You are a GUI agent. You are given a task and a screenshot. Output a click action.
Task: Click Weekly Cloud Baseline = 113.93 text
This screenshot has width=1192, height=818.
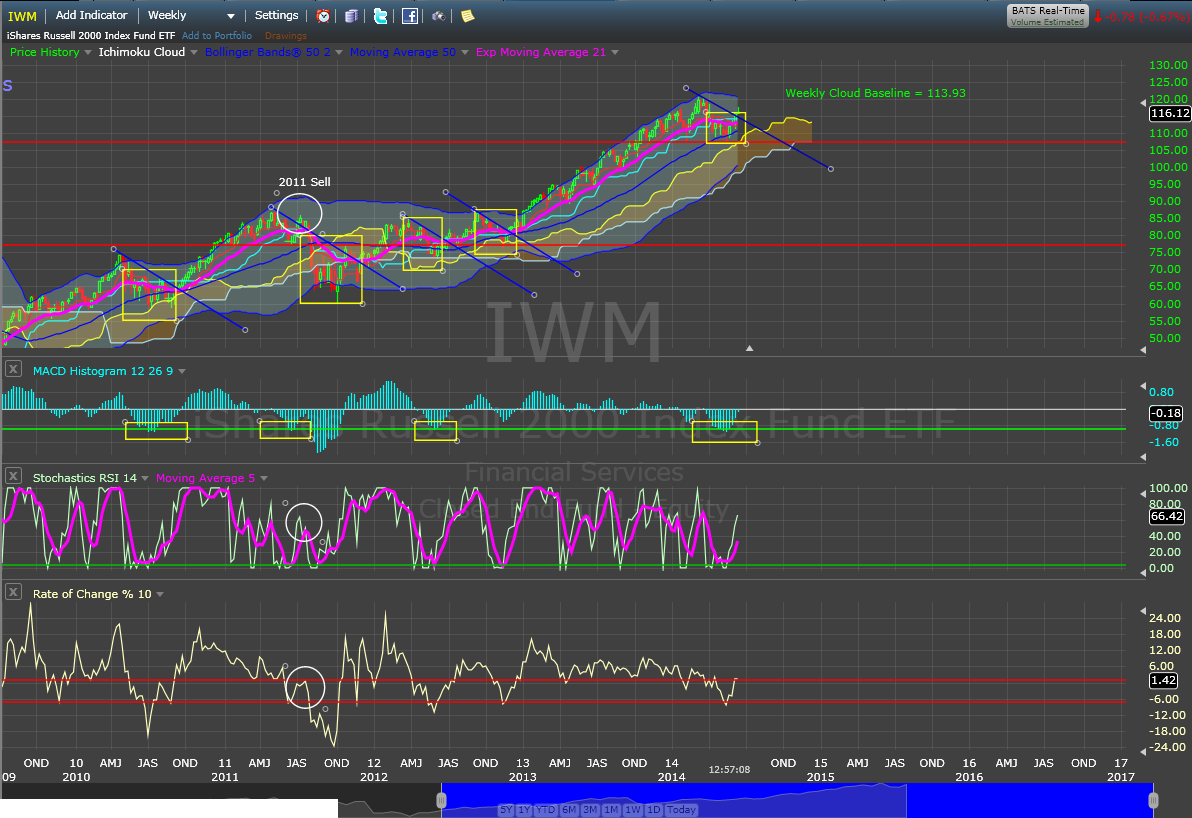(x=875, y=93)
